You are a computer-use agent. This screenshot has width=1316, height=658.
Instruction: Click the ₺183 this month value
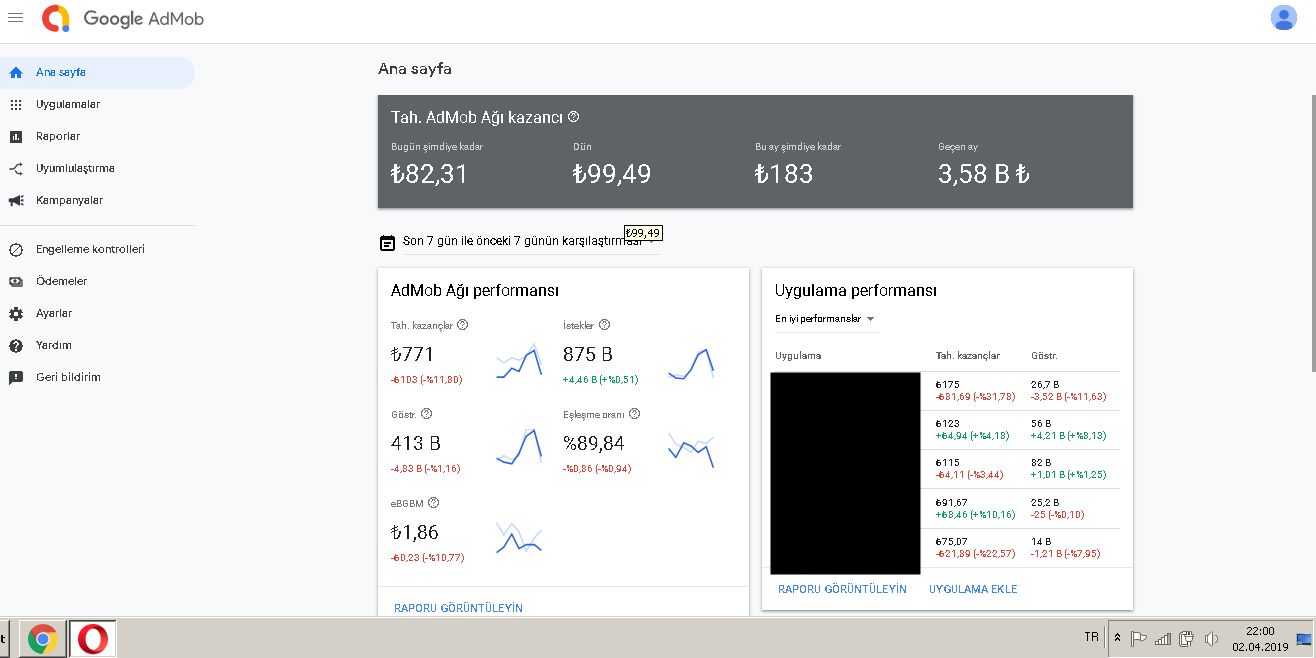[784, 174]
